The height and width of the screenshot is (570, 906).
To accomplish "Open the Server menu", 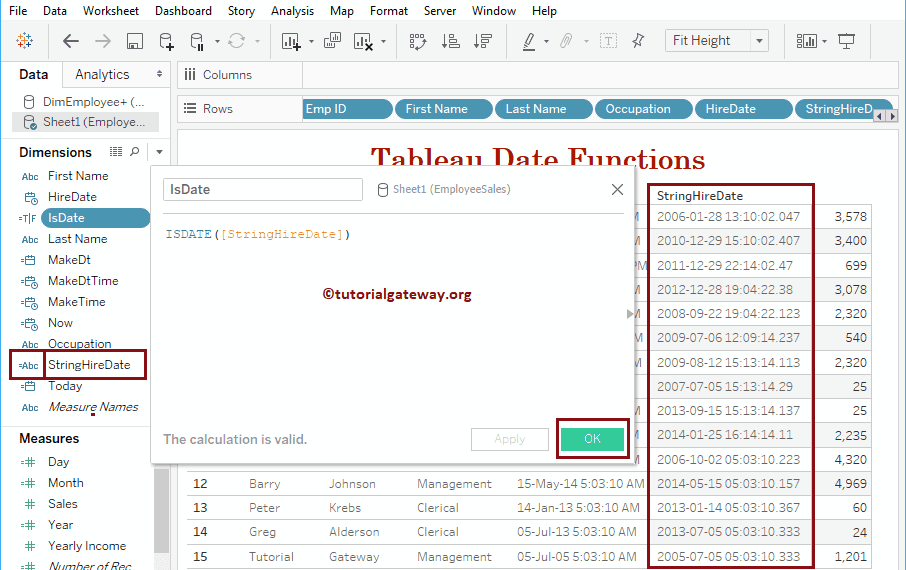I will pyautogui.click(x=440, y=11).
